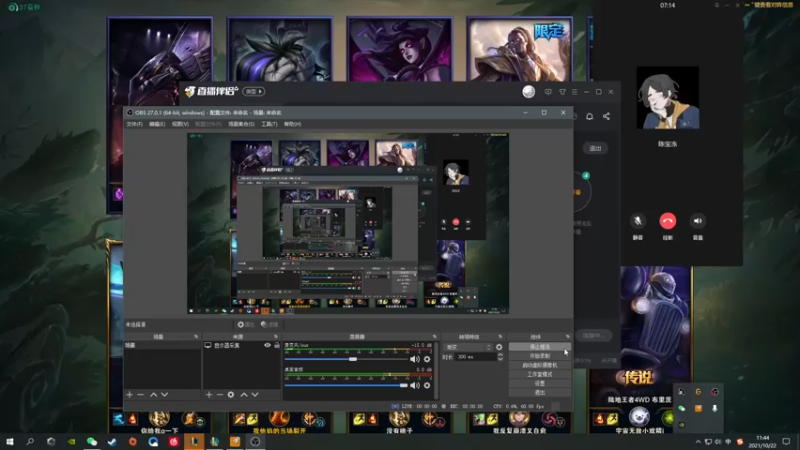Open the OBS icon on the taskbar
This screenshot has height=450, width=800.
tap(256, 442)
